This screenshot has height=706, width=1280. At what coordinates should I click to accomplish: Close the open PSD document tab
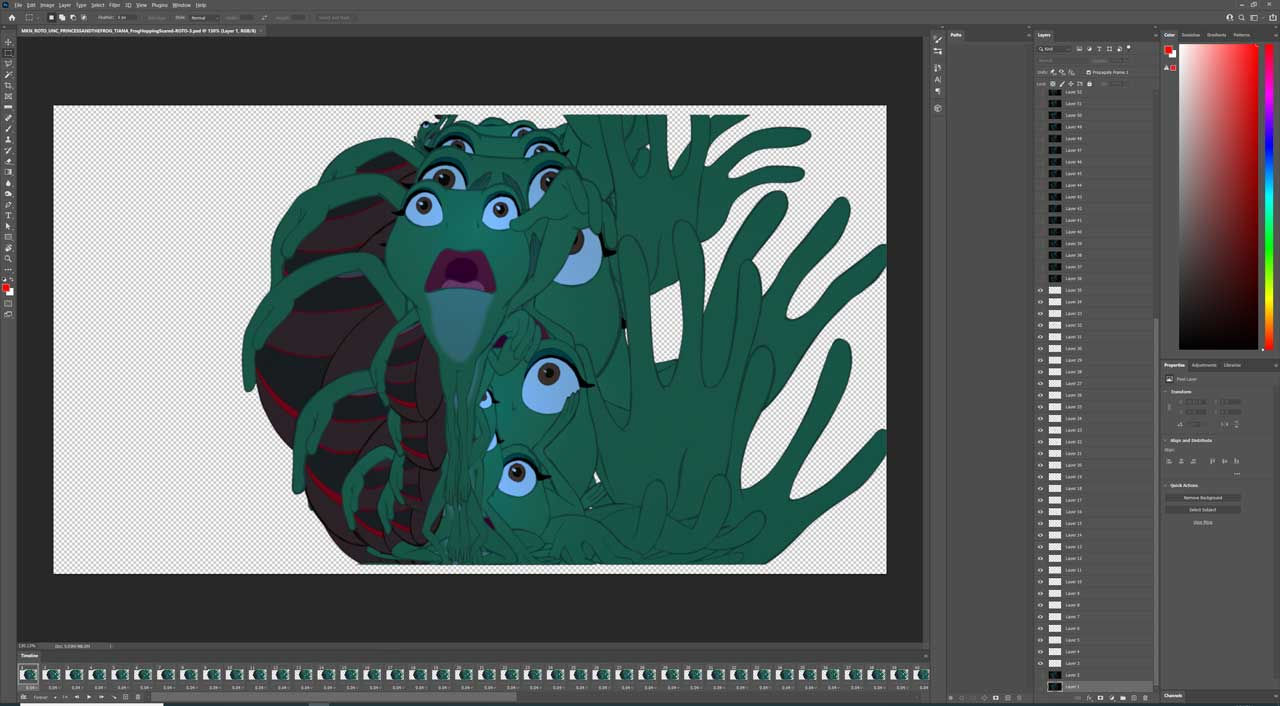[x=261, y=31]
